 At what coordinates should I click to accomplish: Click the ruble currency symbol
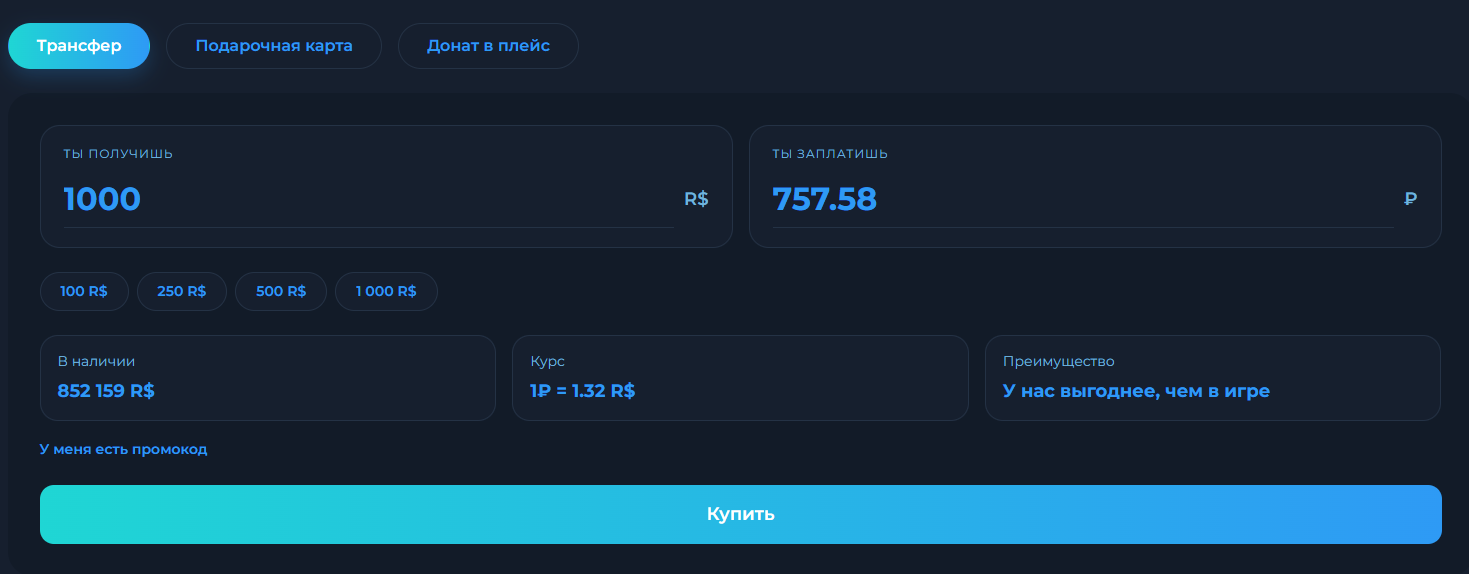(1411, 199)
